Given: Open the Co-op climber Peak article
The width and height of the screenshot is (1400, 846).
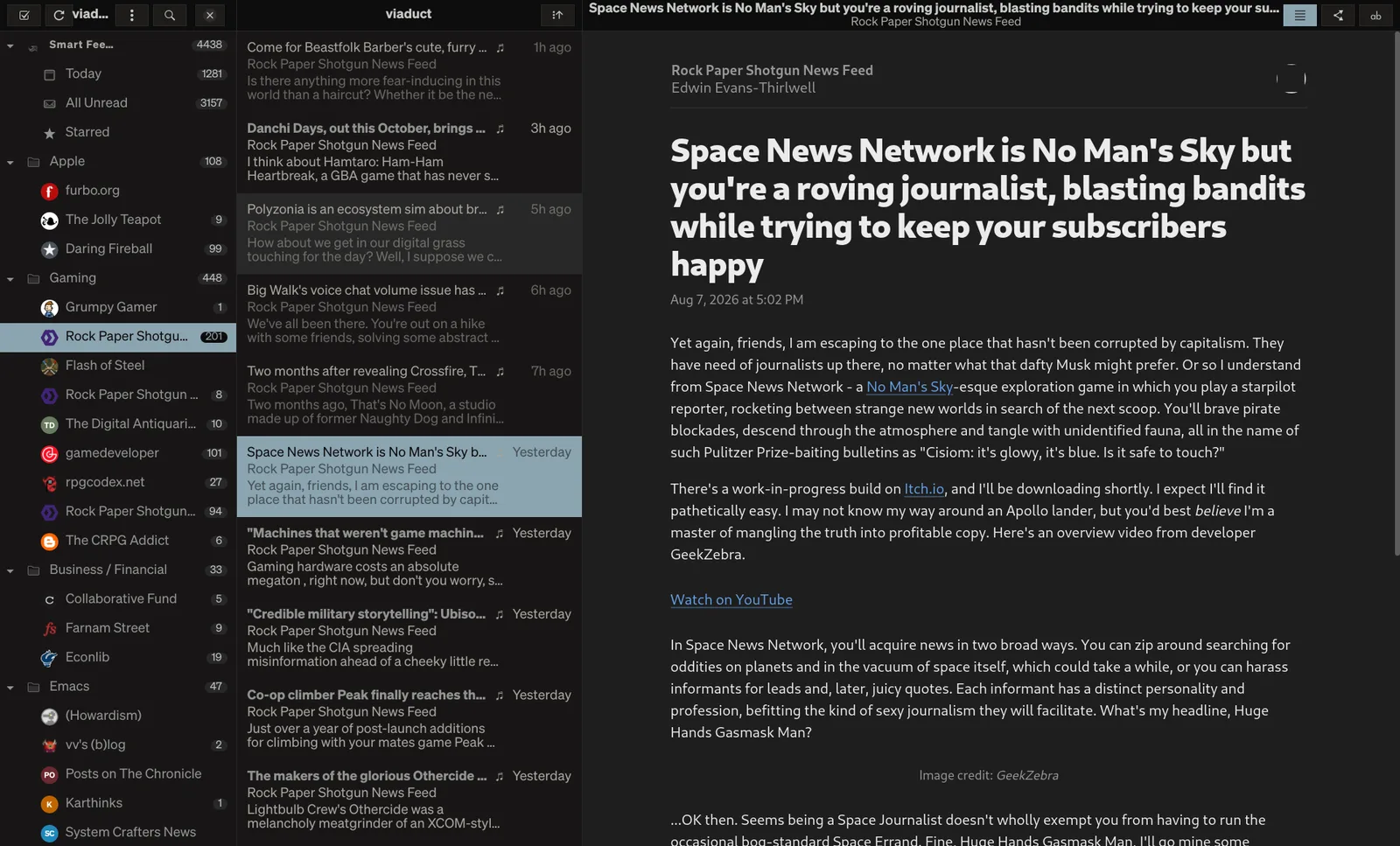Looking at the screenshot, I should tap(409, 719).
